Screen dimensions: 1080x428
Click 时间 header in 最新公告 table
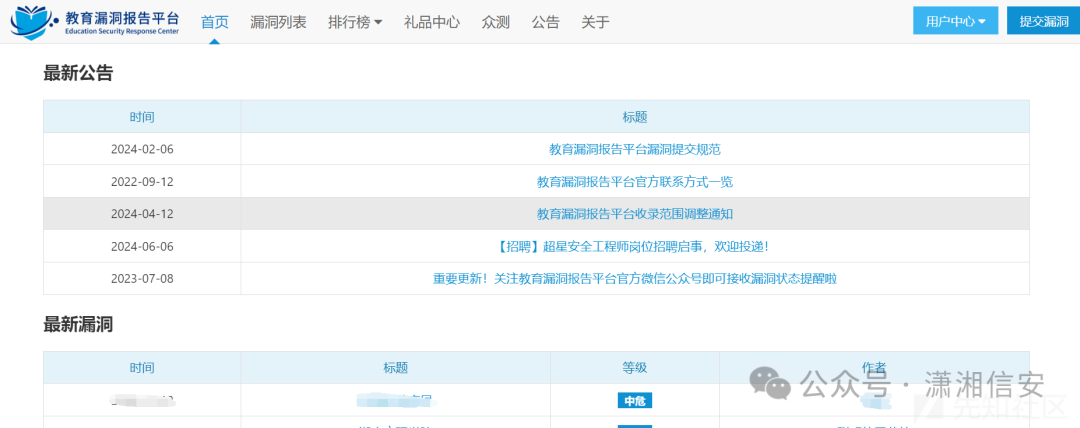(x=142, y=116)
